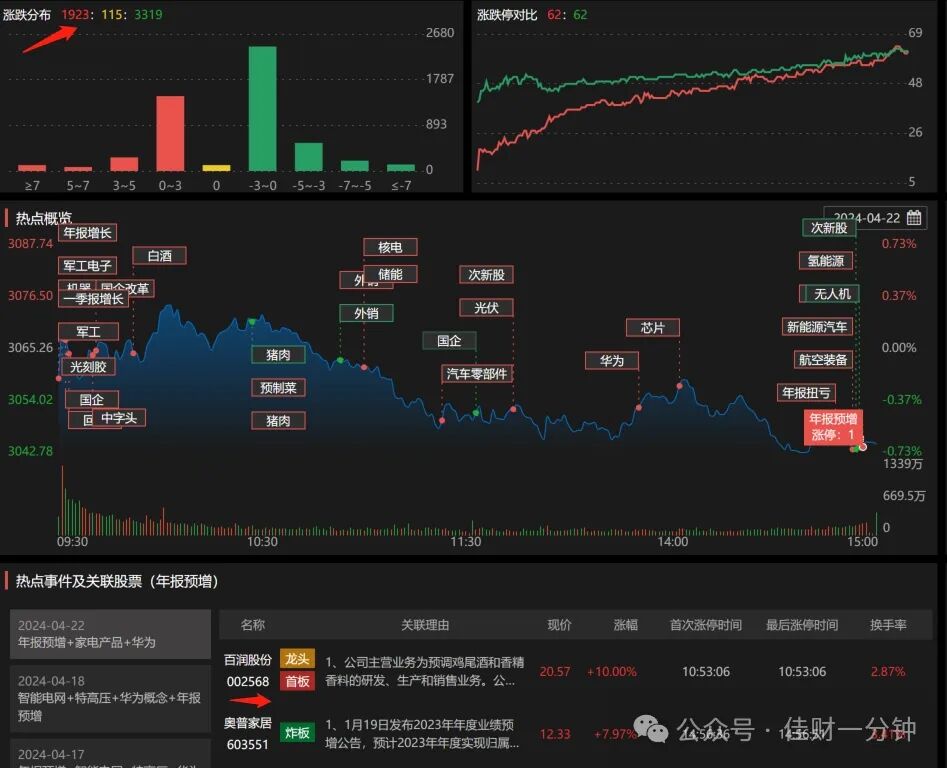947x768 pixels.
Task: Sort by the 涨幅 column header
Action: [x=625, y=624]
